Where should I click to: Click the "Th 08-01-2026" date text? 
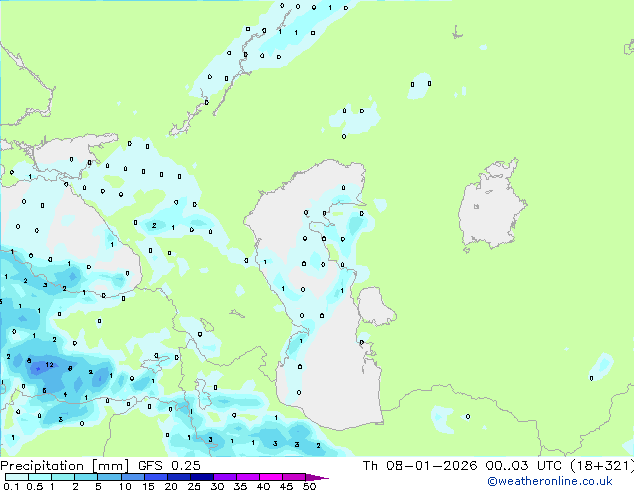tap(420, 466)
